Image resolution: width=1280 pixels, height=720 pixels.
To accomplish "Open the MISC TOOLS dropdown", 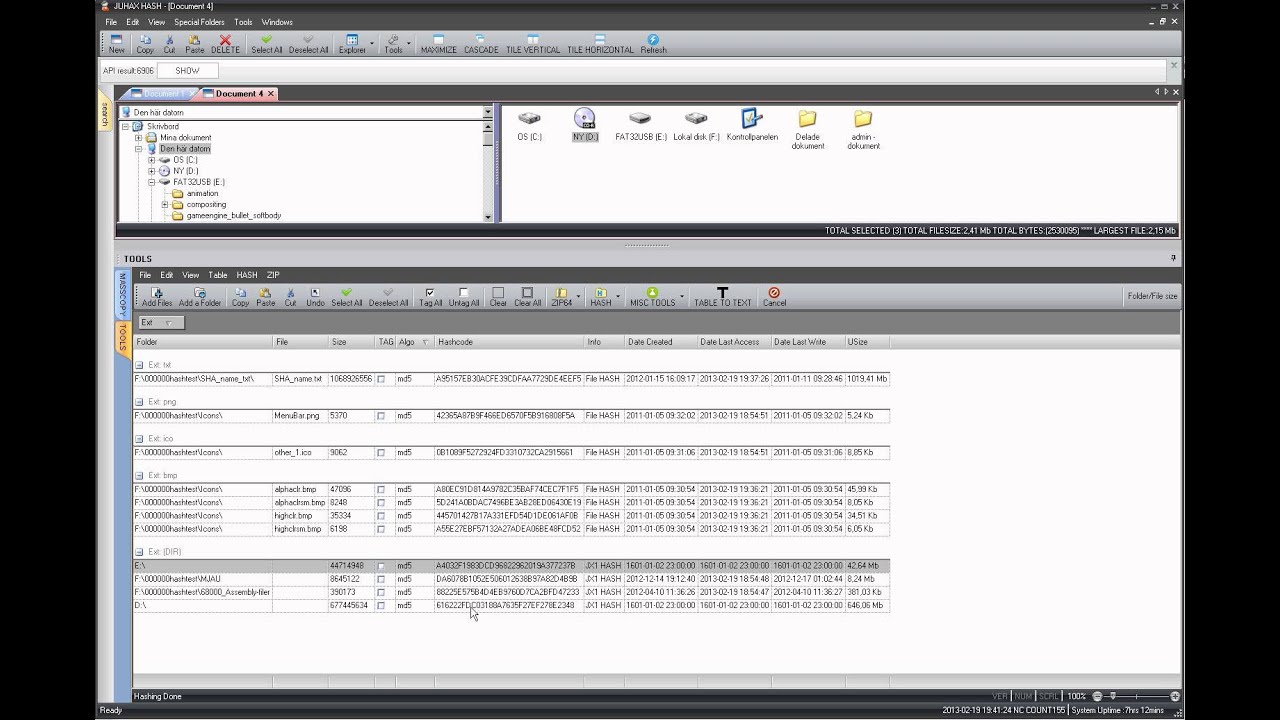I will click(x=682, y=297).
